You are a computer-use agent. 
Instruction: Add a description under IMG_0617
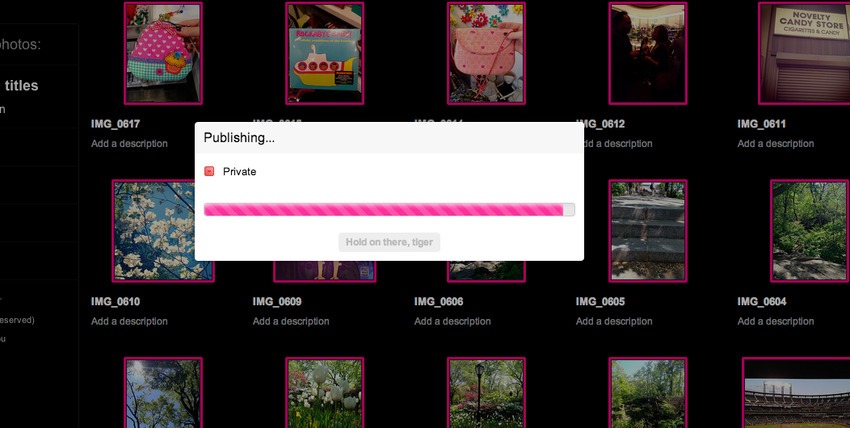click(x=129, y=144)
